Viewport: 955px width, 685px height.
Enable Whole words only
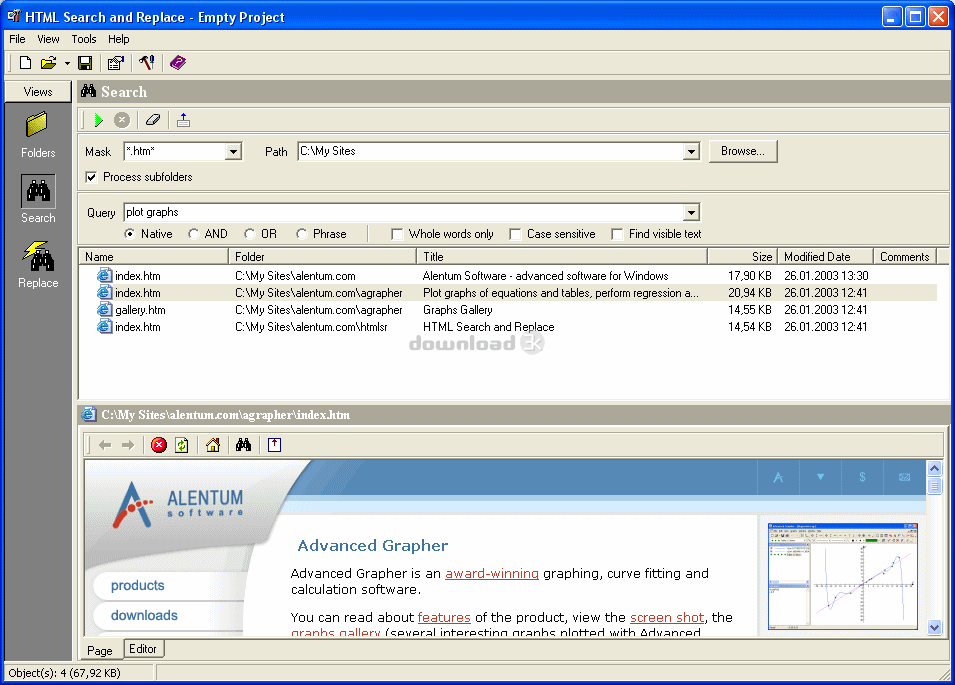click(x=397, y=234)
